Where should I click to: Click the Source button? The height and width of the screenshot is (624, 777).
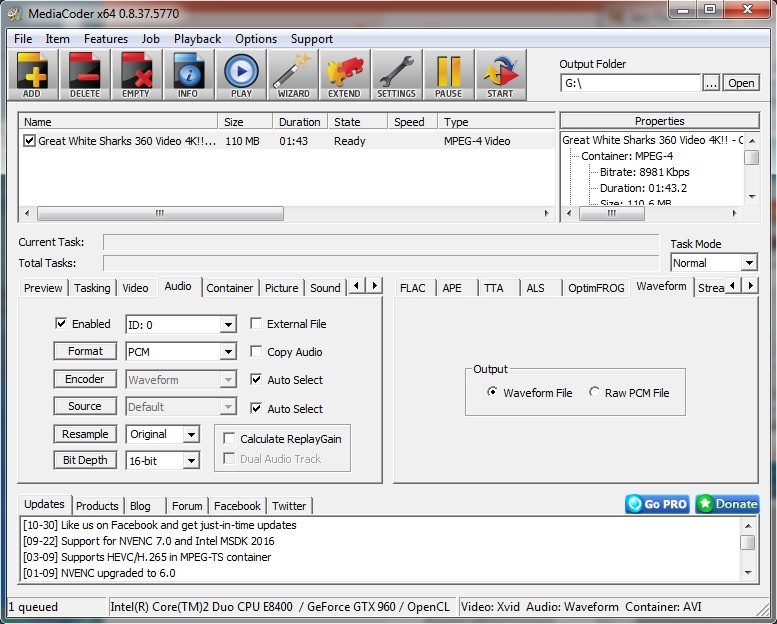click(x=85, y=406)
